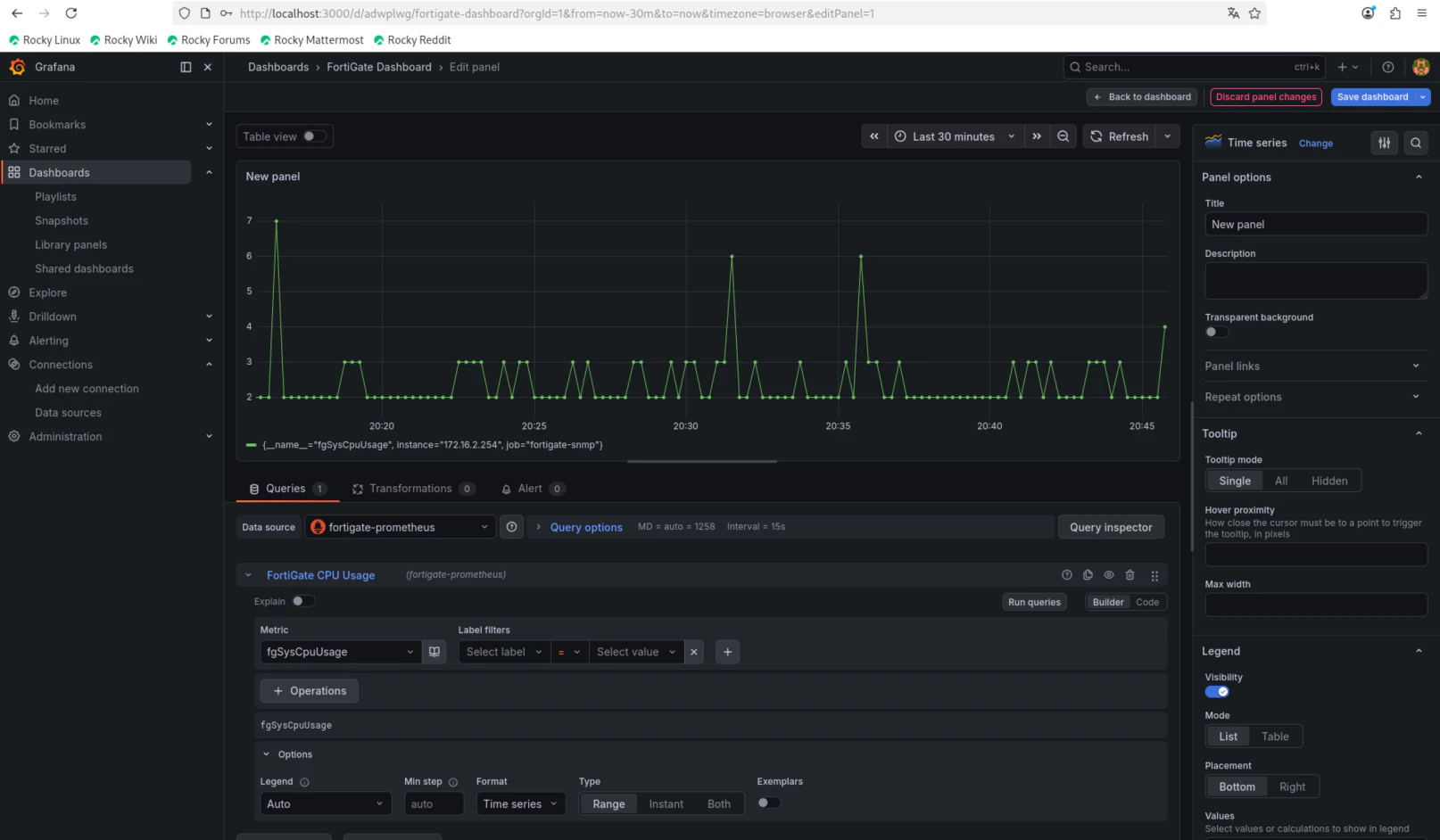Image resolution: width=1440 pixels, height=840 pixels.
Task: Duplicate the FortiGate CPU Usage query
Action: [x=1088, y=575]
